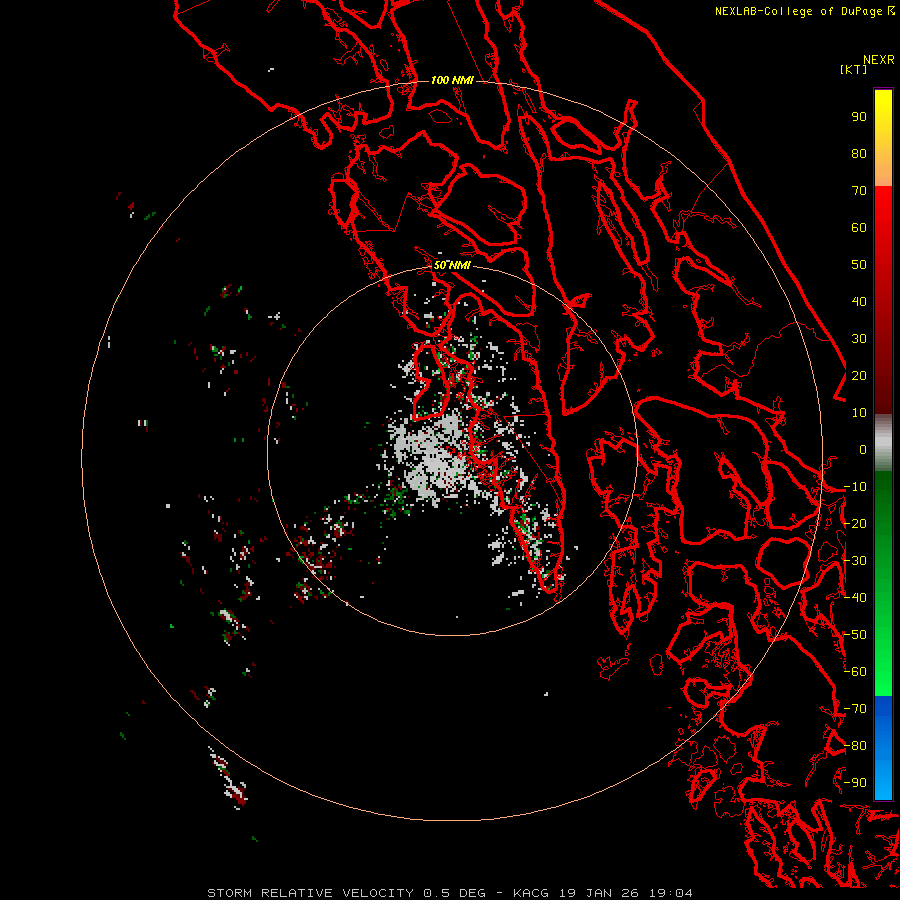Click the 90 value on the velocity scale
The width and height of the screenshot is (900, 900).
859,117
